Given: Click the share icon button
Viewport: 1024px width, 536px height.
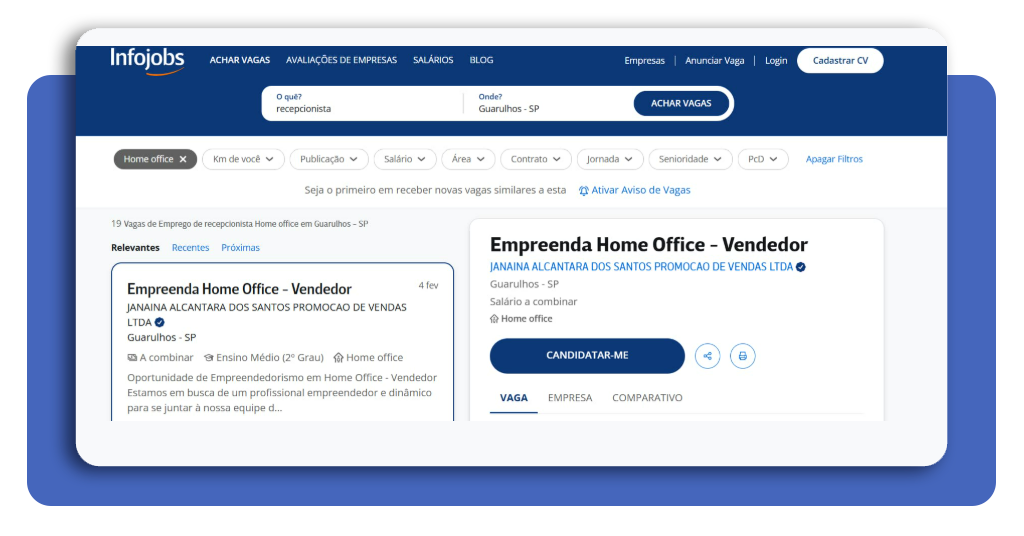Looking at the screenshot, I should coord(707,356).
